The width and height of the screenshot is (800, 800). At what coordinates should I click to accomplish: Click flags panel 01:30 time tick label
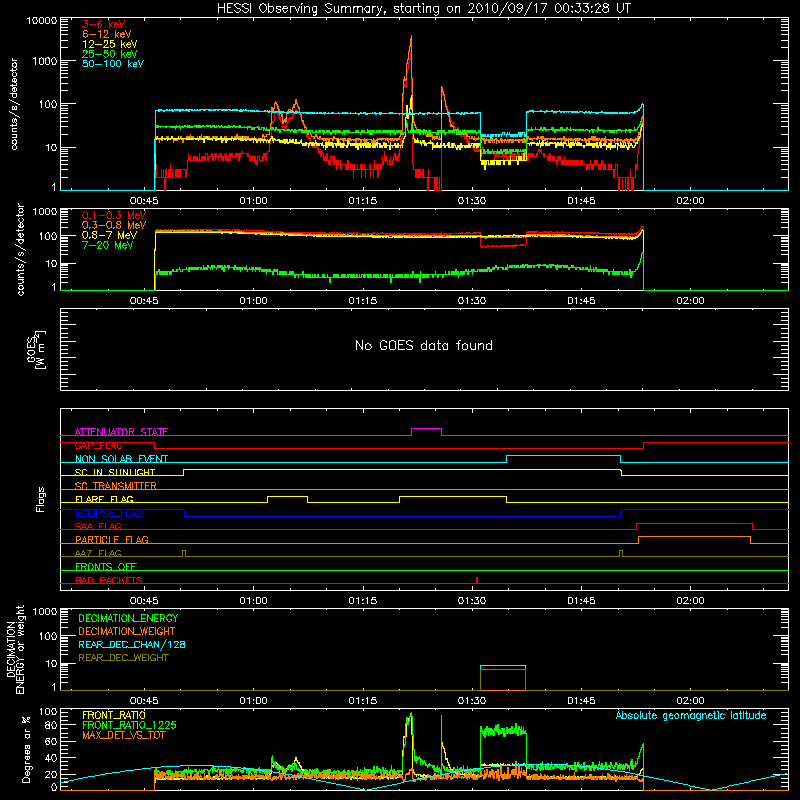tap(472, 601)
